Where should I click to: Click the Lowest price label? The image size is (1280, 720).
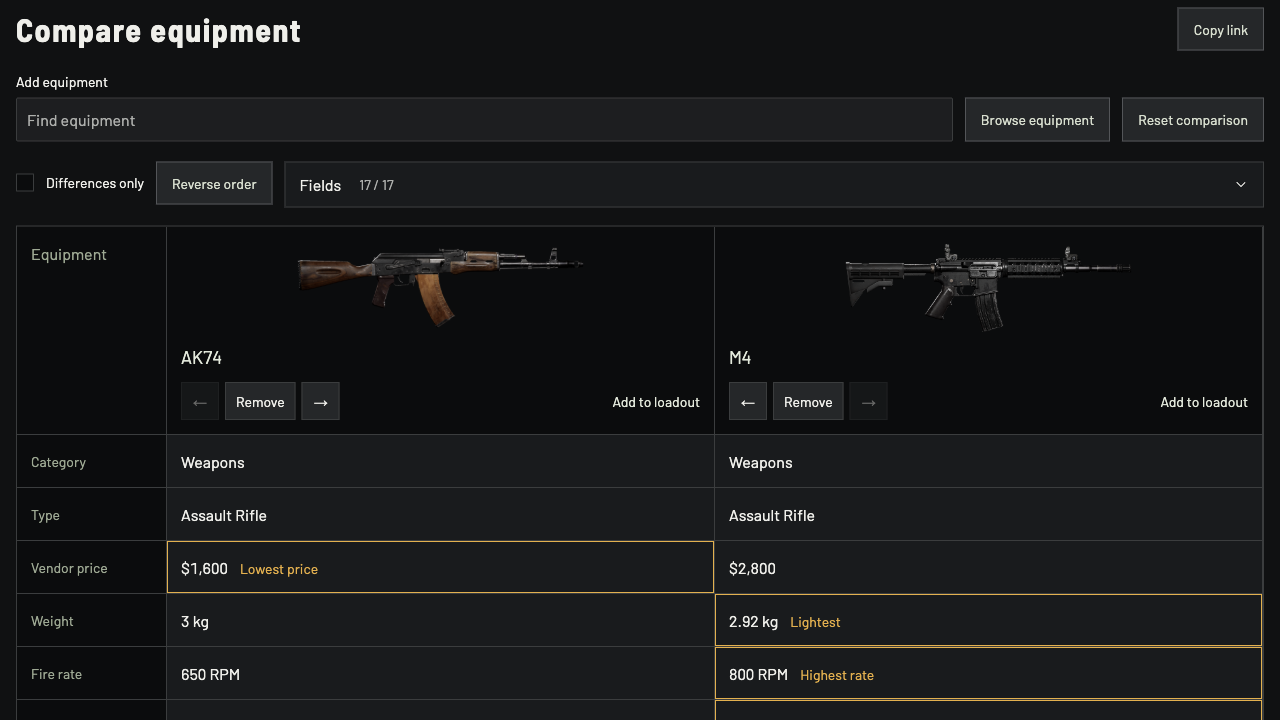(279, 569)
